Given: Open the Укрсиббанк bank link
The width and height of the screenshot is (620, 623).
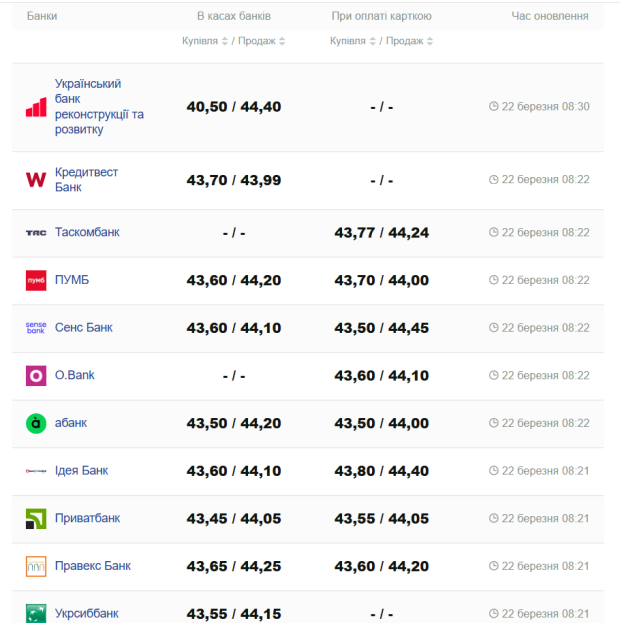Looking at the screenshot, I should click(x=86, y=613).
